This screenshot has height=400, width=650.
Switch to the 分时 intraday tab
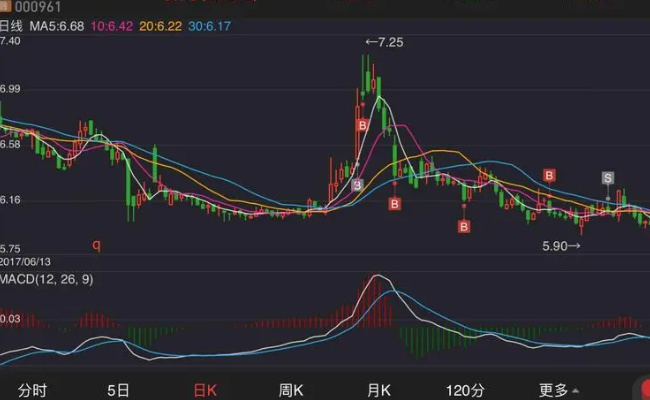coord(32,390)
